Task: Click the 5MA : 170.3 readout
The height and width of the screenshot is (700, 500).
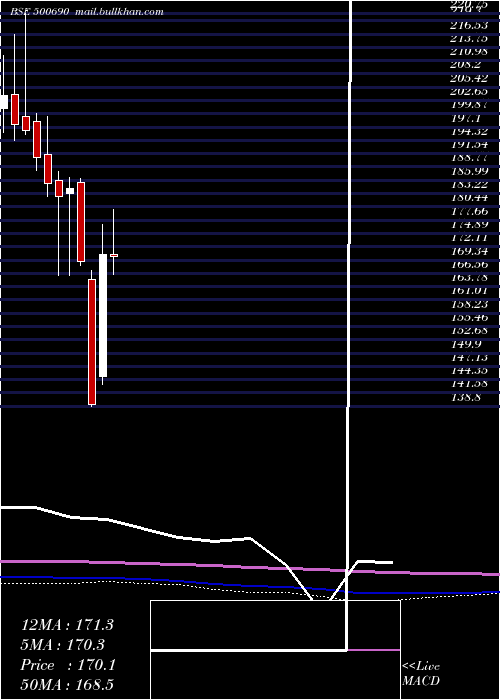Action: tap(63, 645)
